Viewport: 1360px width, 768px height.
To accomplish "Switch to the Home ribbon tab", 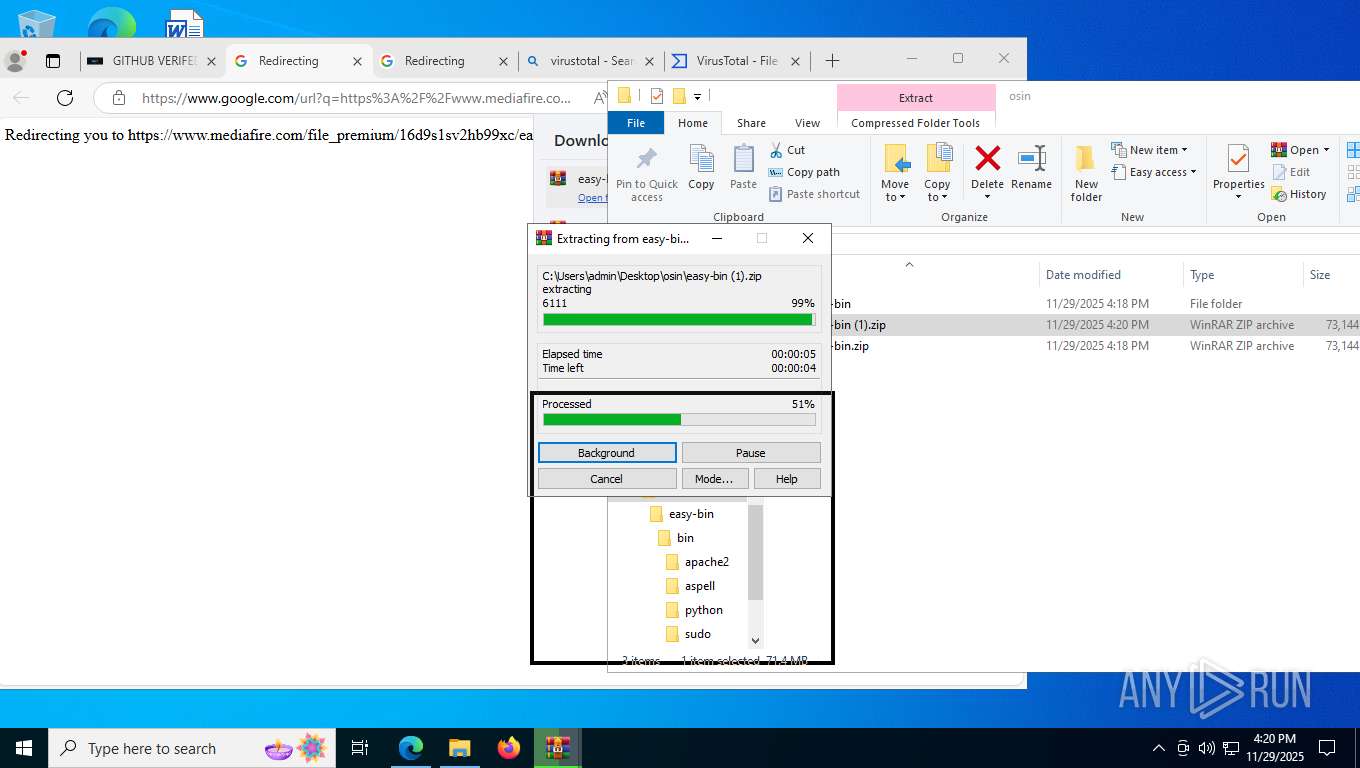I will tap(693, 123).
